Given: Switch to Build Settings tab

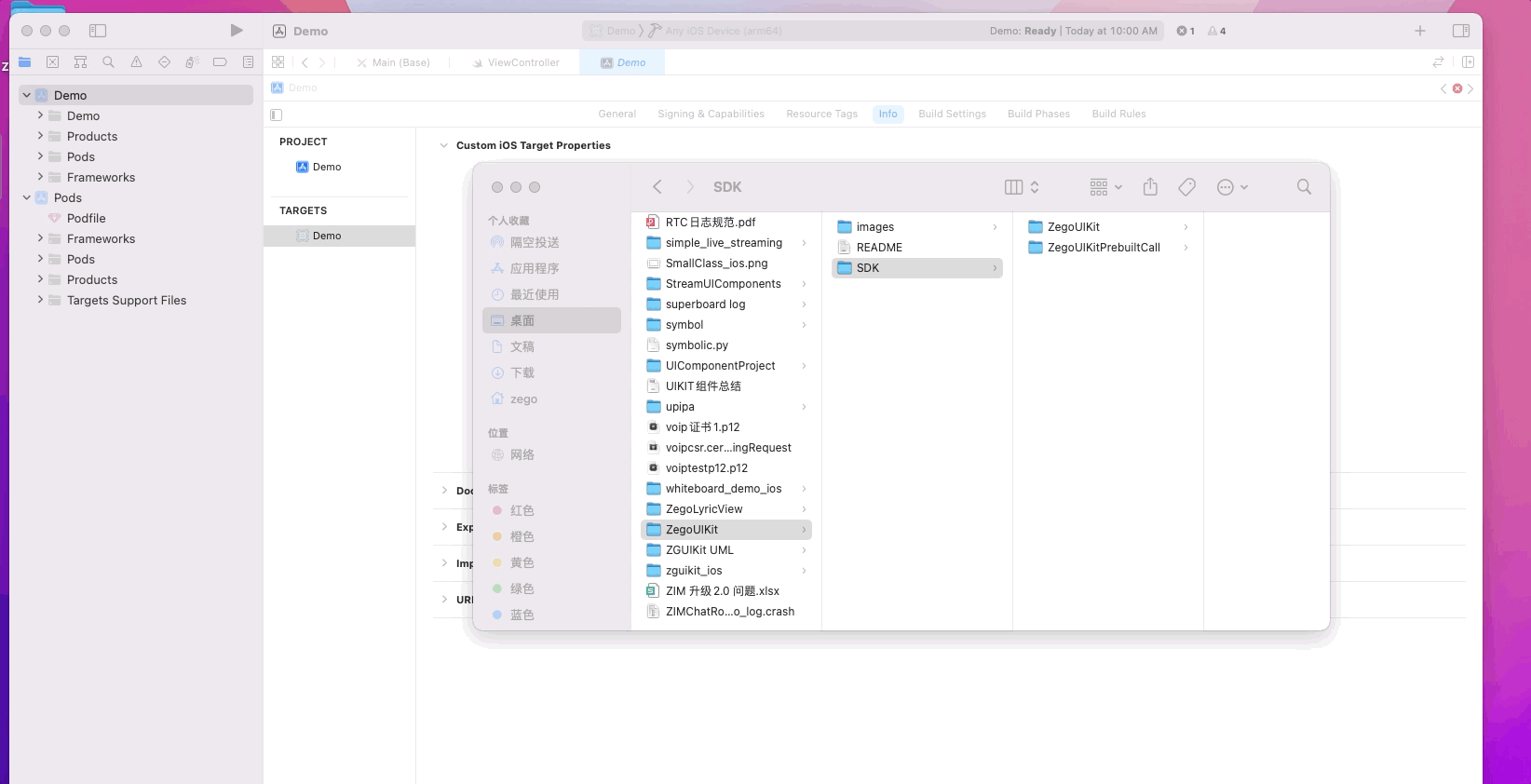Looking at the screenshot, I should point(952,114).
